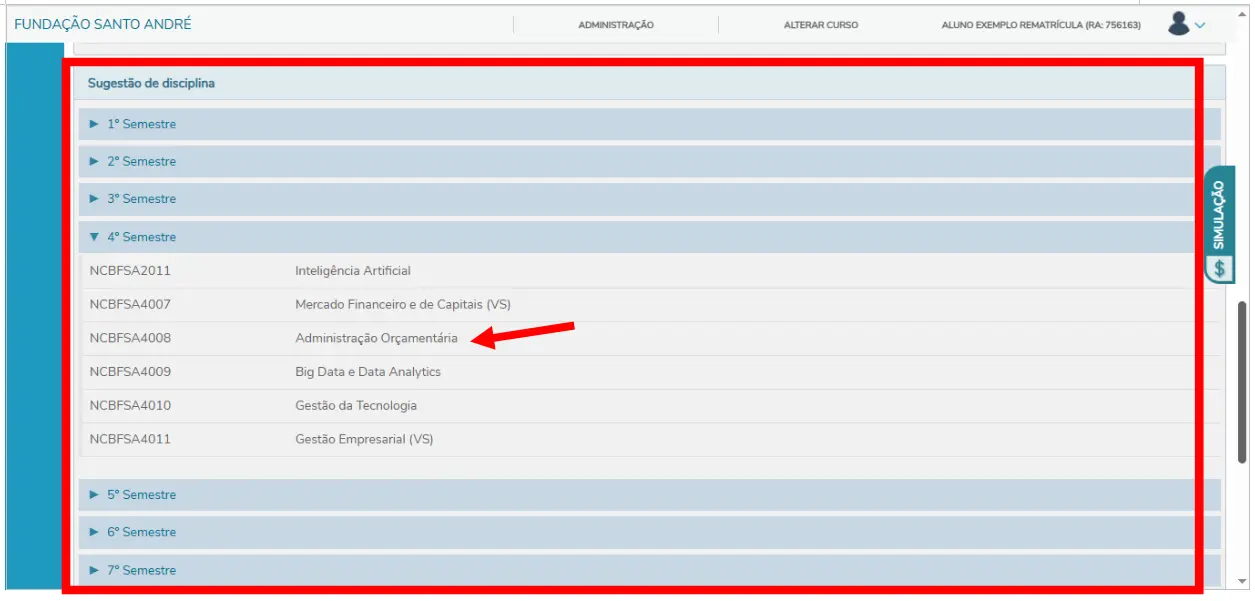Image resolution: width=1255 pixels, height=601 pixels.
Task: Click Fundação Santo André title link
Action: (x=102, y=24)
